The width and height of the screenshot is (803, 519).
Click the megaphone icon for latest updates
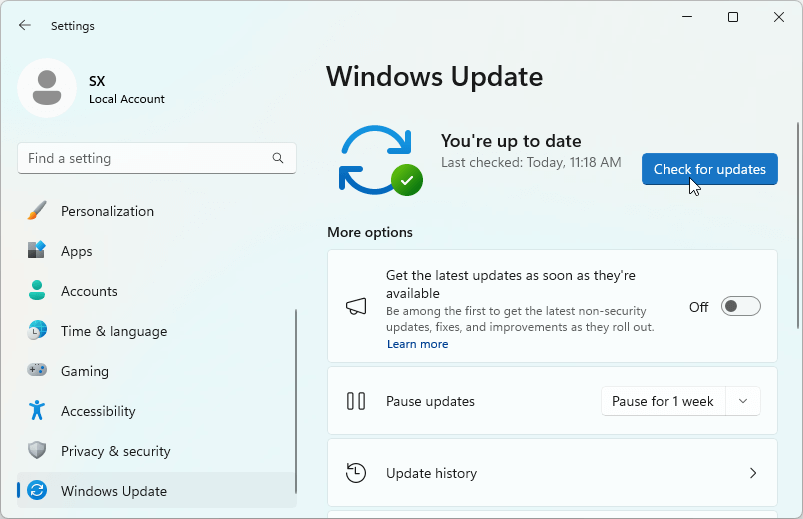[356, 306]
